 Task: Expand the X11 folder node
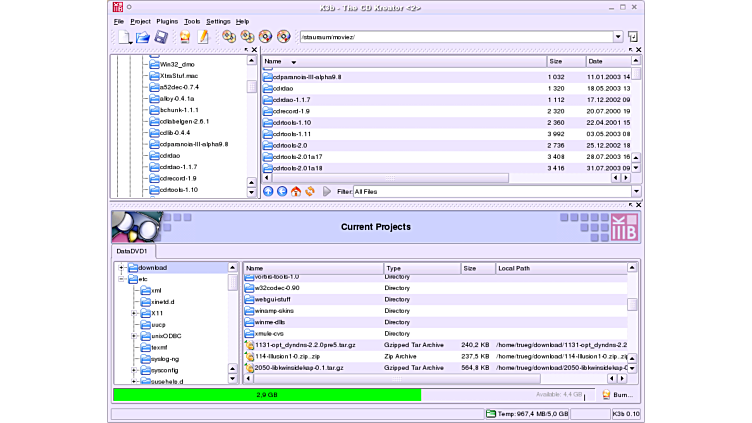click(x=134, y=313)
